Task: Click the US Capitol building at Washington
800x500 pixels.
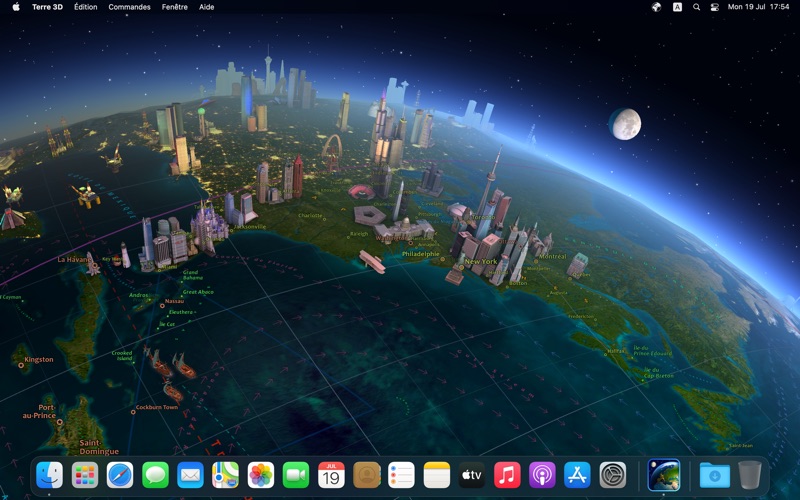Action: (x=405, y=231)
